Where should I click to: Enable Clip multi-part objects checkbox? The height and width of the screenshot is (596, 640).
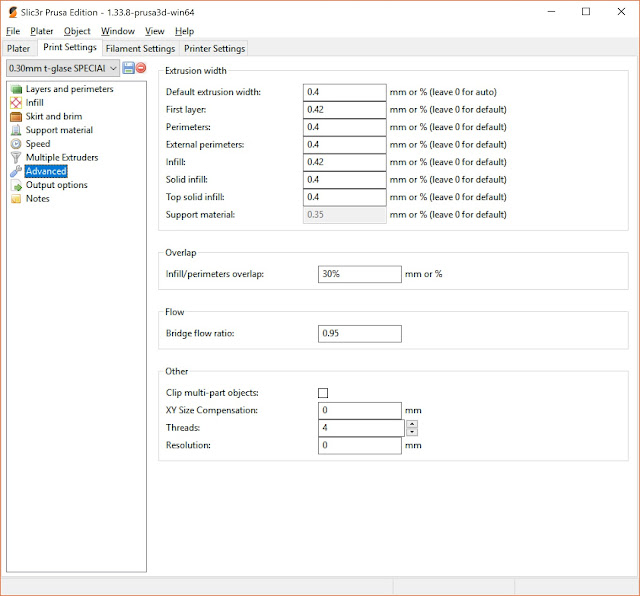(323, 393)
